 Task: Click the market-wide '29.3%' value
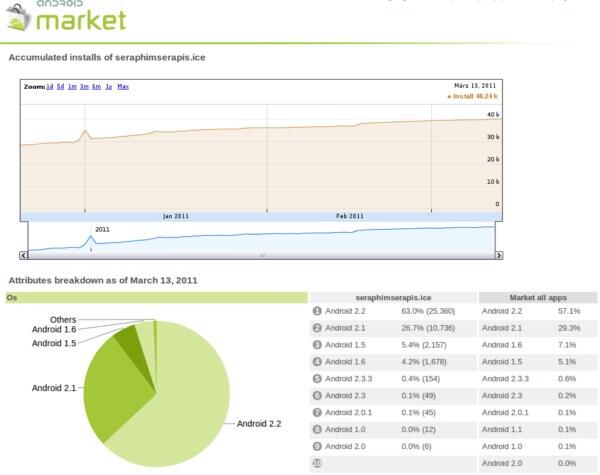point(569,328)
